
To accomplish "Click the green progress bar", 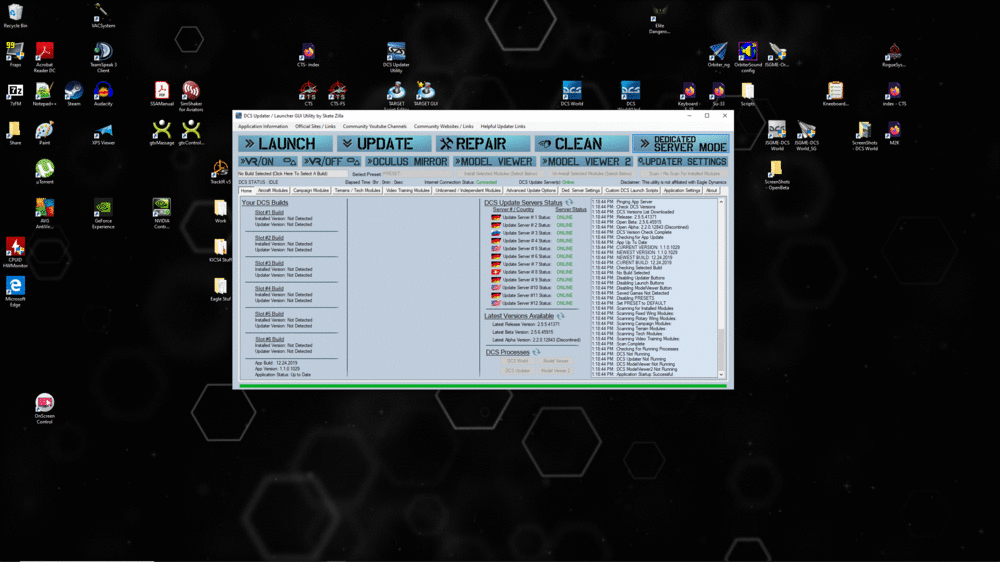I will pyautogui.click(x=483, y=385).
